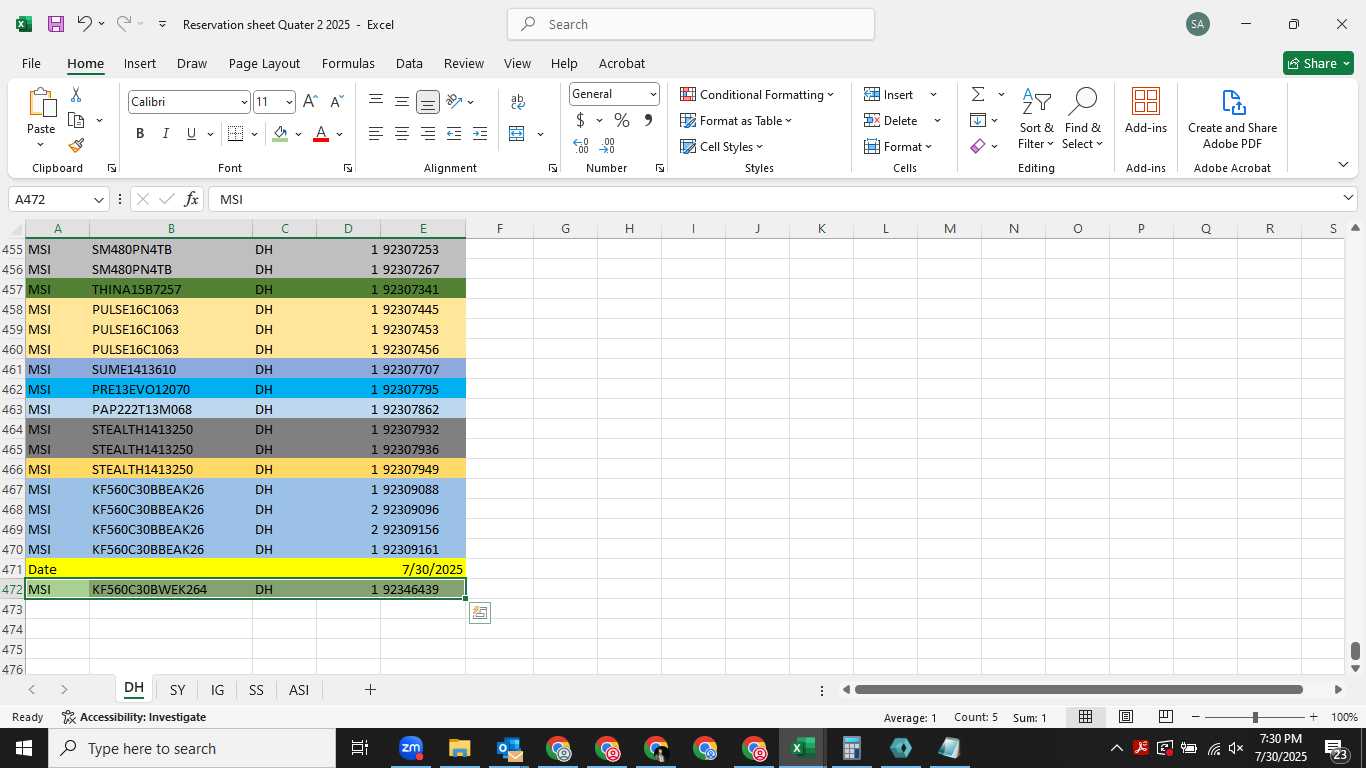1366x768 pixels.
Task: Decrease cell indent
Action: coord(454,134)
